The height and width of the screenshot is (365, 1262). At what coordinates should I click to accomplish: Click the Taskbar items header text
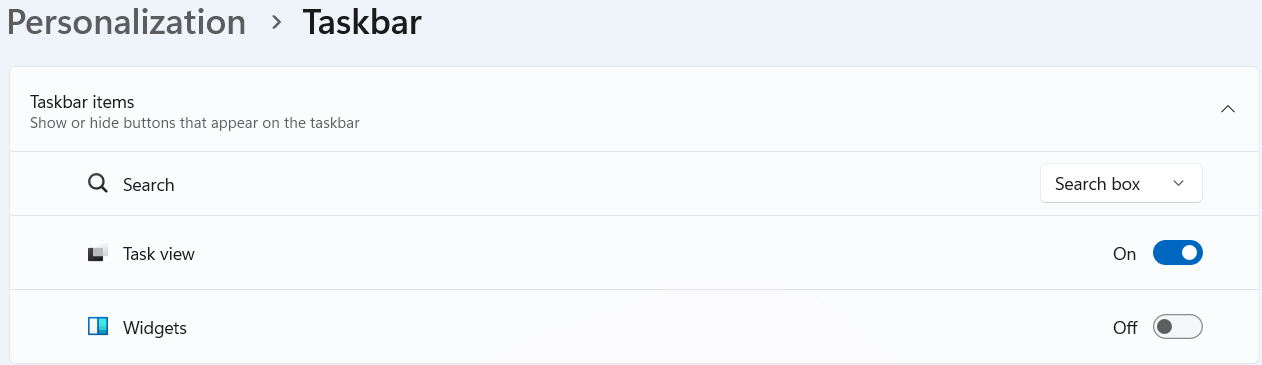(x=82, y=102)
